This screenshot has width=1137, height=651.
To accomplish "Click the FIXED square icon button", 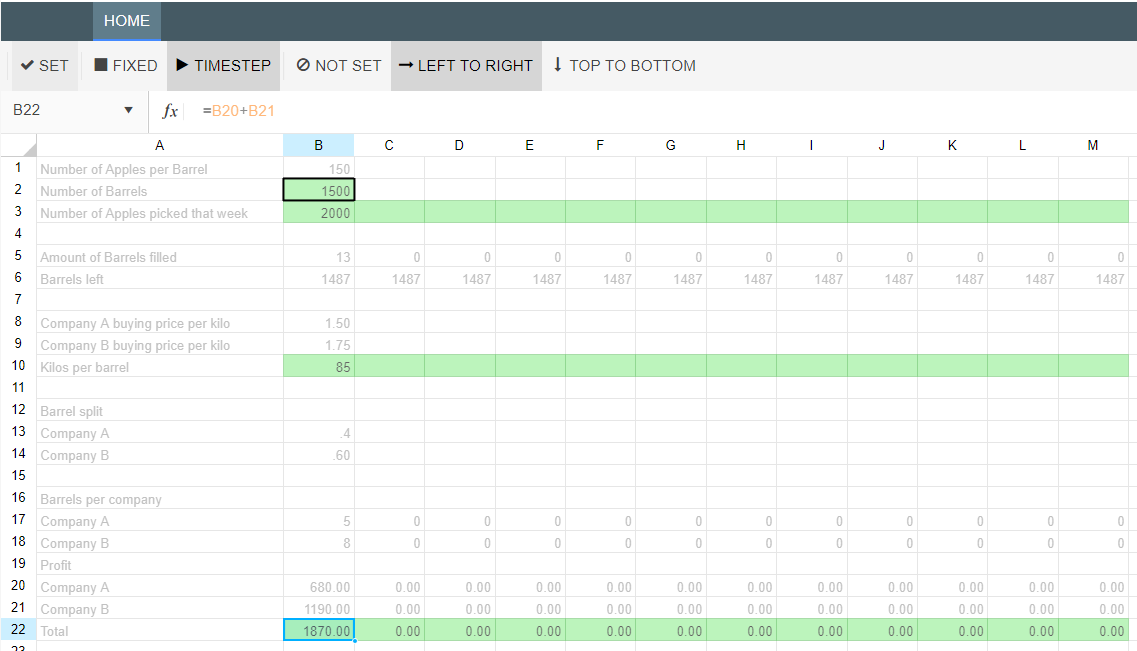I will click(125, 66).
